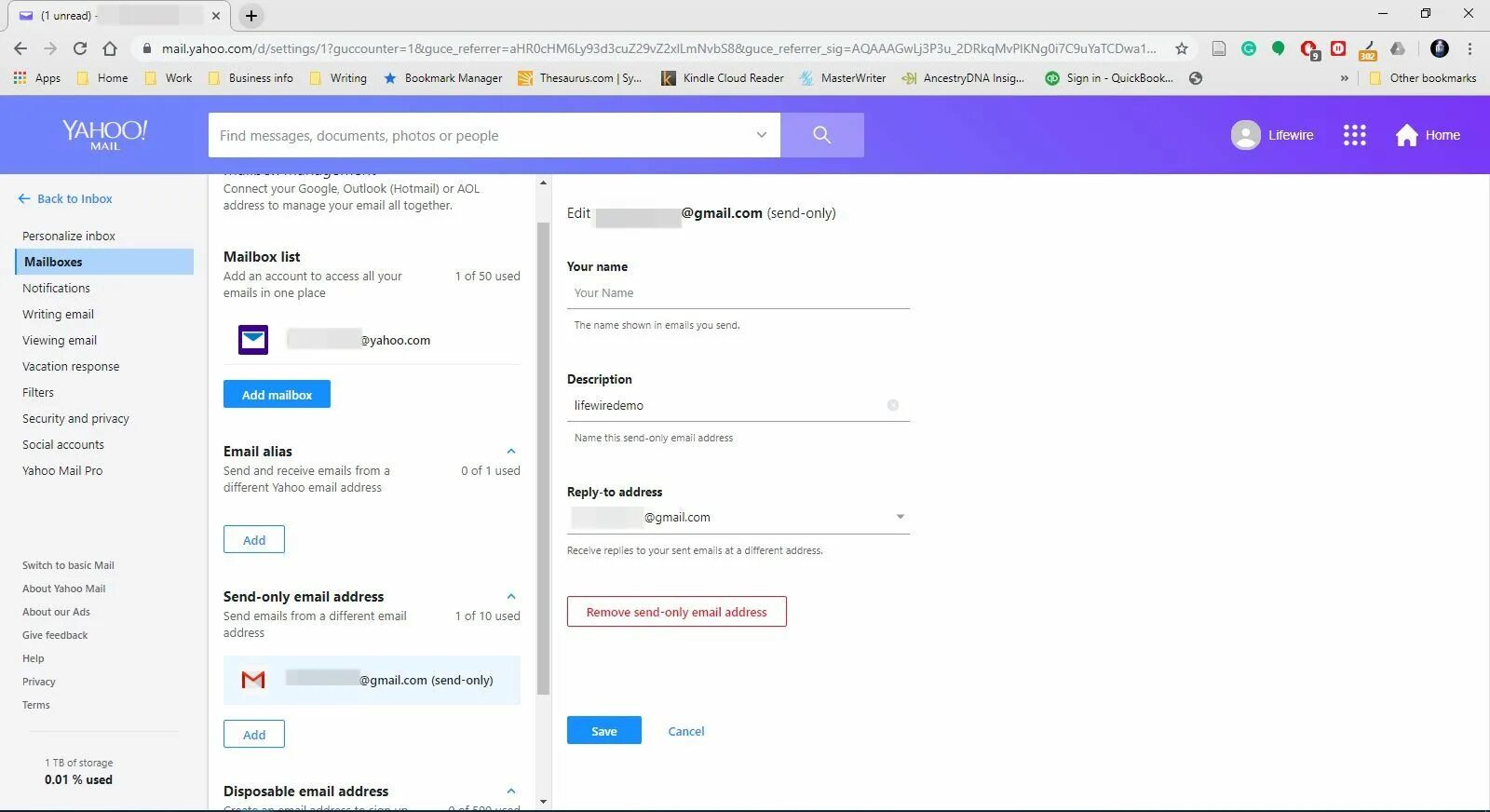Click the browser address bar URL
The height and width of the screenshot is (812, 1490).
[657, 48]
